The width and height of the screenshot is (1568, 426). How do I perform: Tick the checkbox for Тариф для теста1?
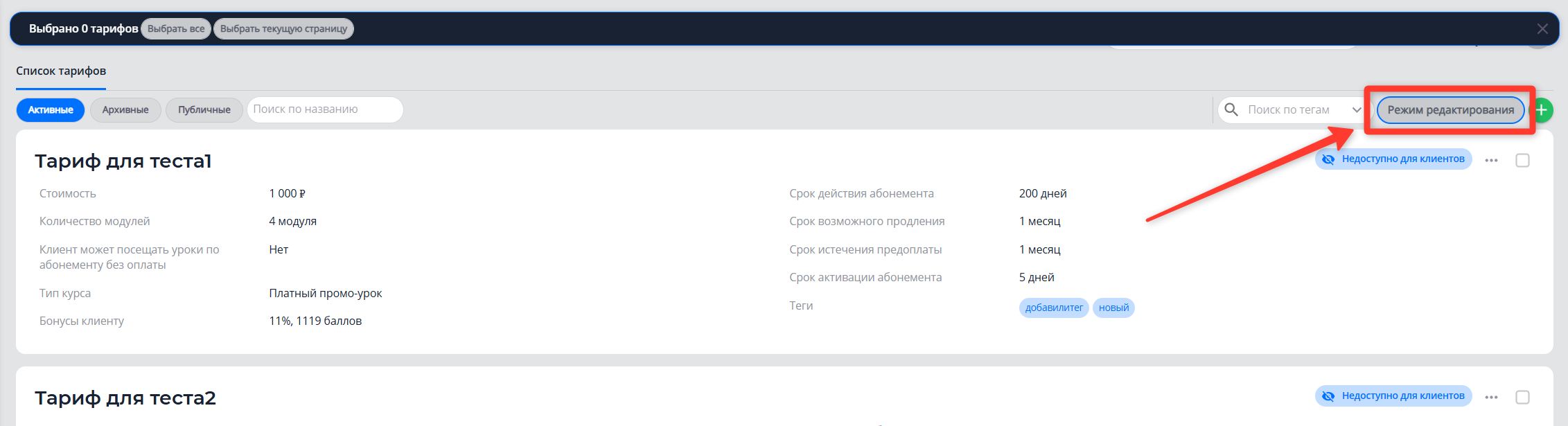pos(1523,161)
